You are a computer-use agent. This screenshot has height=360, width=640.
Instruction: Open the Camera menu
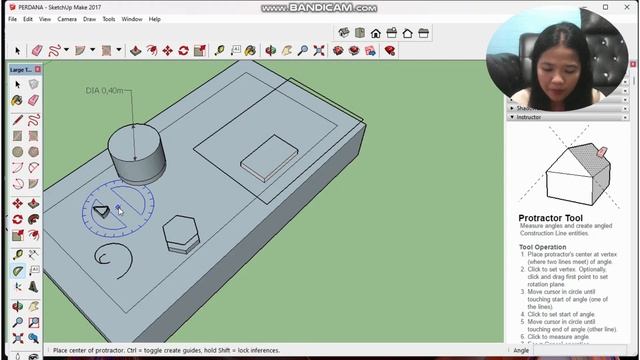click(x=67, y=19)
